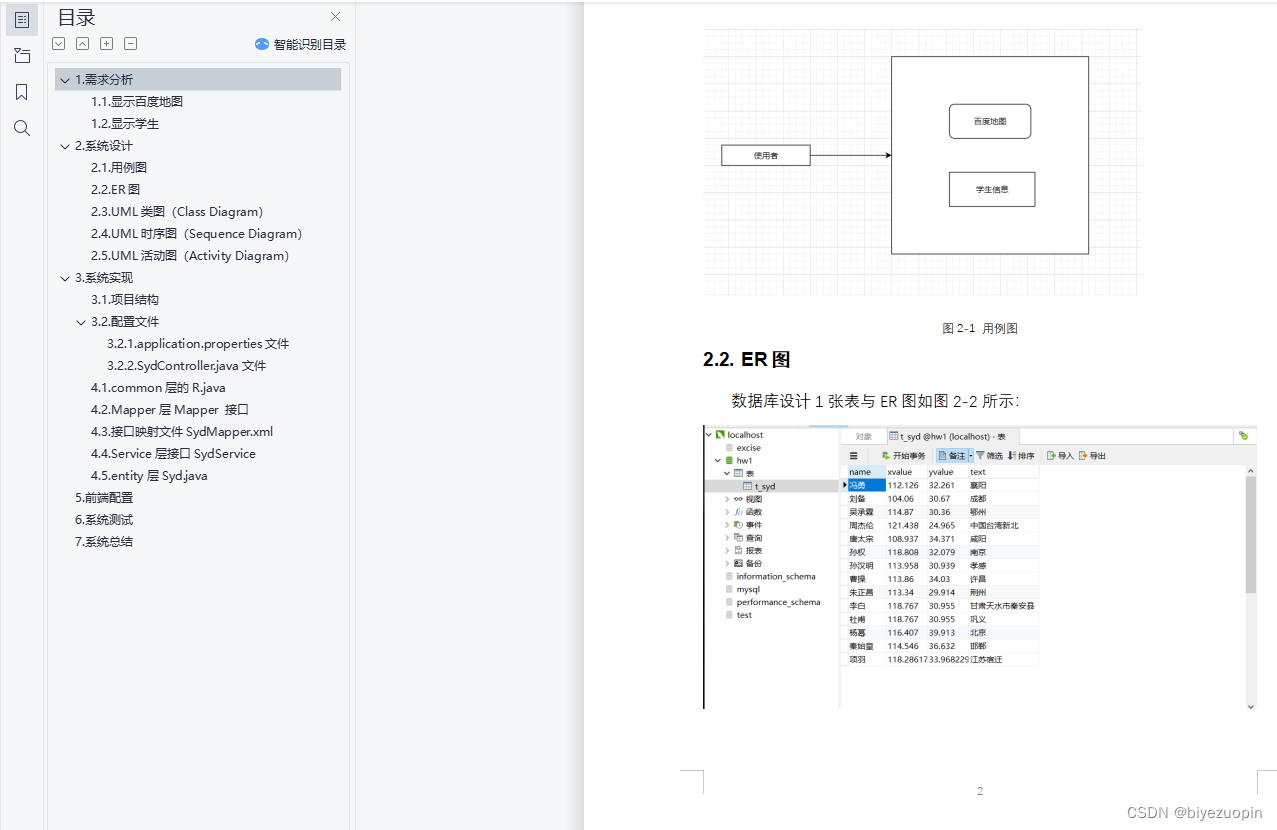1277x830 pixels.
Task: Navigate to 2.3.UML 类图 (Class Diagram)
Action: click(x=180, y=212)
